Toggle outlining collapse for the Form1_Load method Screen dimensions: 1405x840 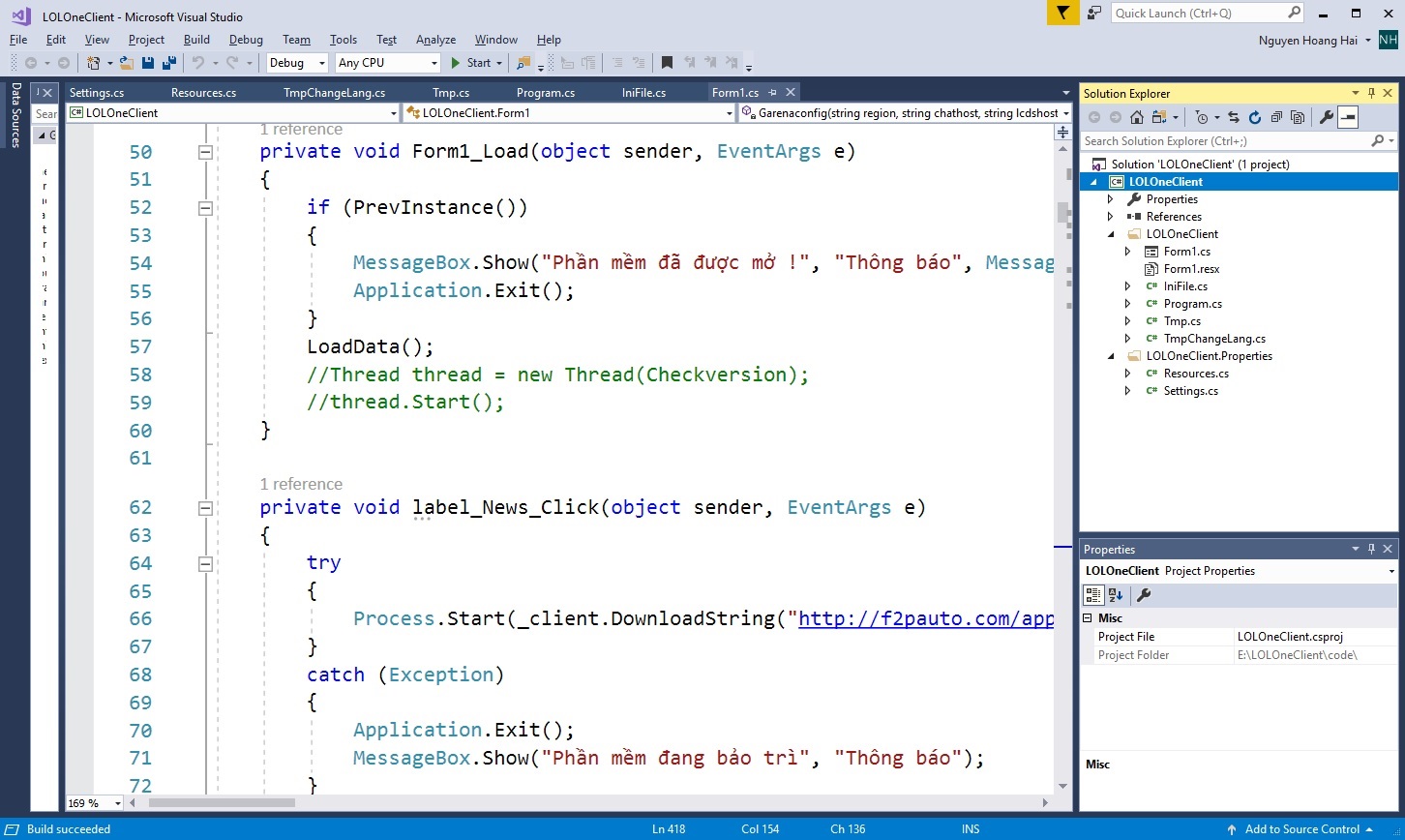(204, 152)
